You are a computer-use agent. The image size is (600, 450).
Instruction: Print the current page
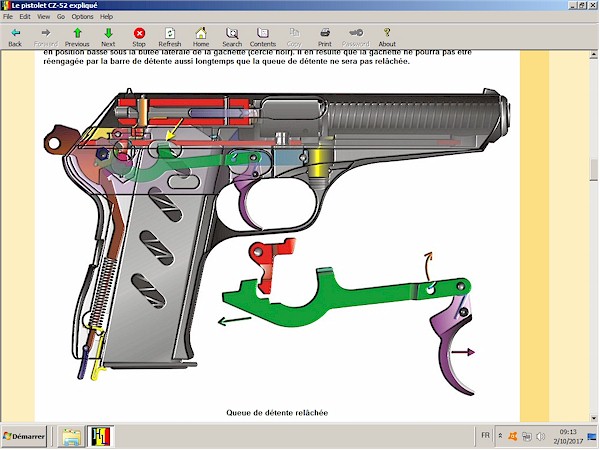pos(324,37)
